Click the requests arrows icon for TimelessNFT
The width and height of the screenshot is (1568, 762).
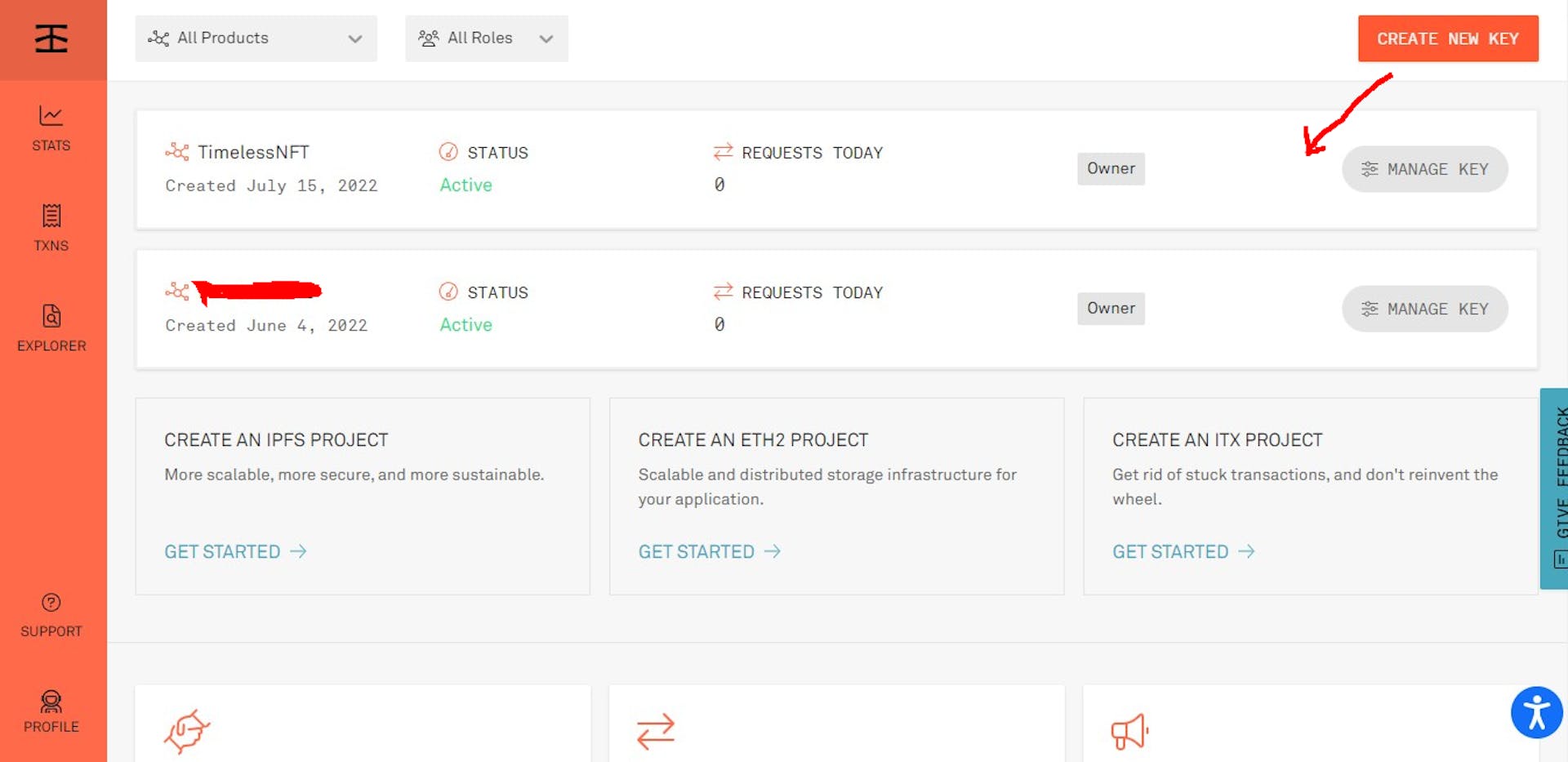pos(722,151)
